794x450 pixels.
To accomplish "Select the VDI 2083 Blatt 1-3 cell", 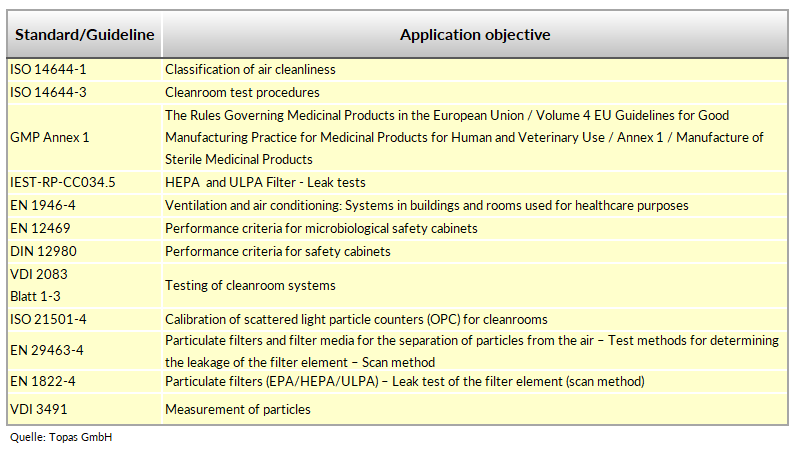I will click(x=85, y=285).
